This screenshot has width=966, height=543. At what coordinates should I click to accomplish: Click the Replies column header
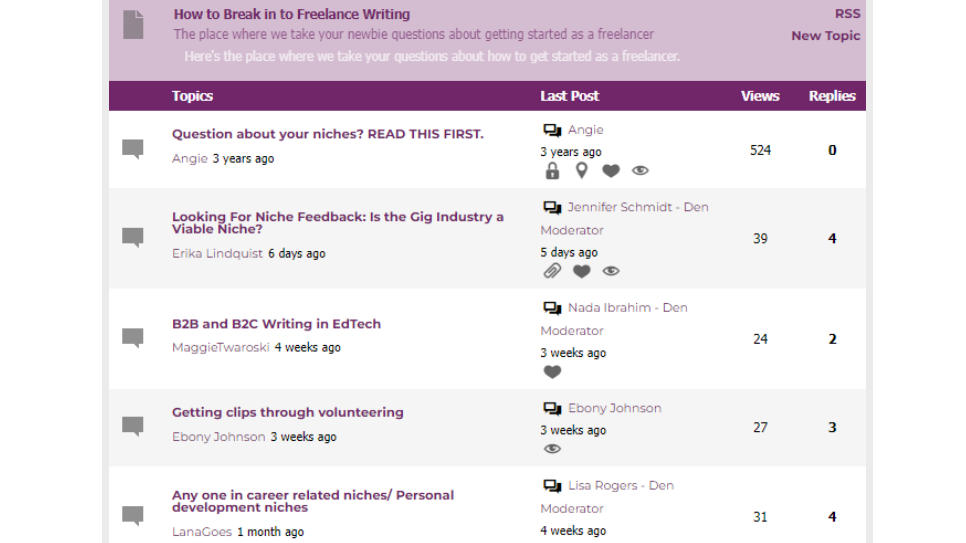point(832,96)
